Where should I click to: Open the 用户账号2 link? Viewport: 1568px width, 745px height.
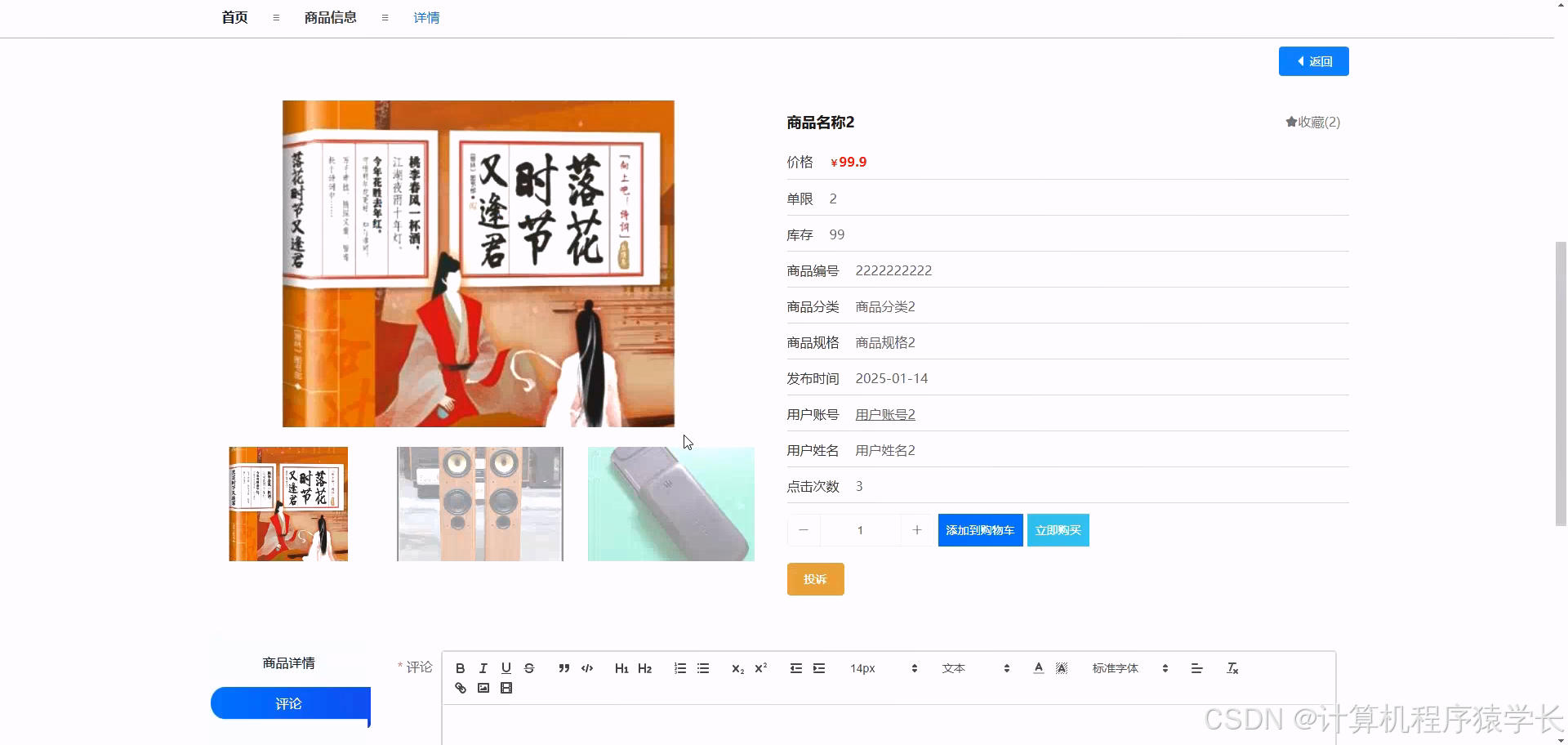(x=885, y=414)
